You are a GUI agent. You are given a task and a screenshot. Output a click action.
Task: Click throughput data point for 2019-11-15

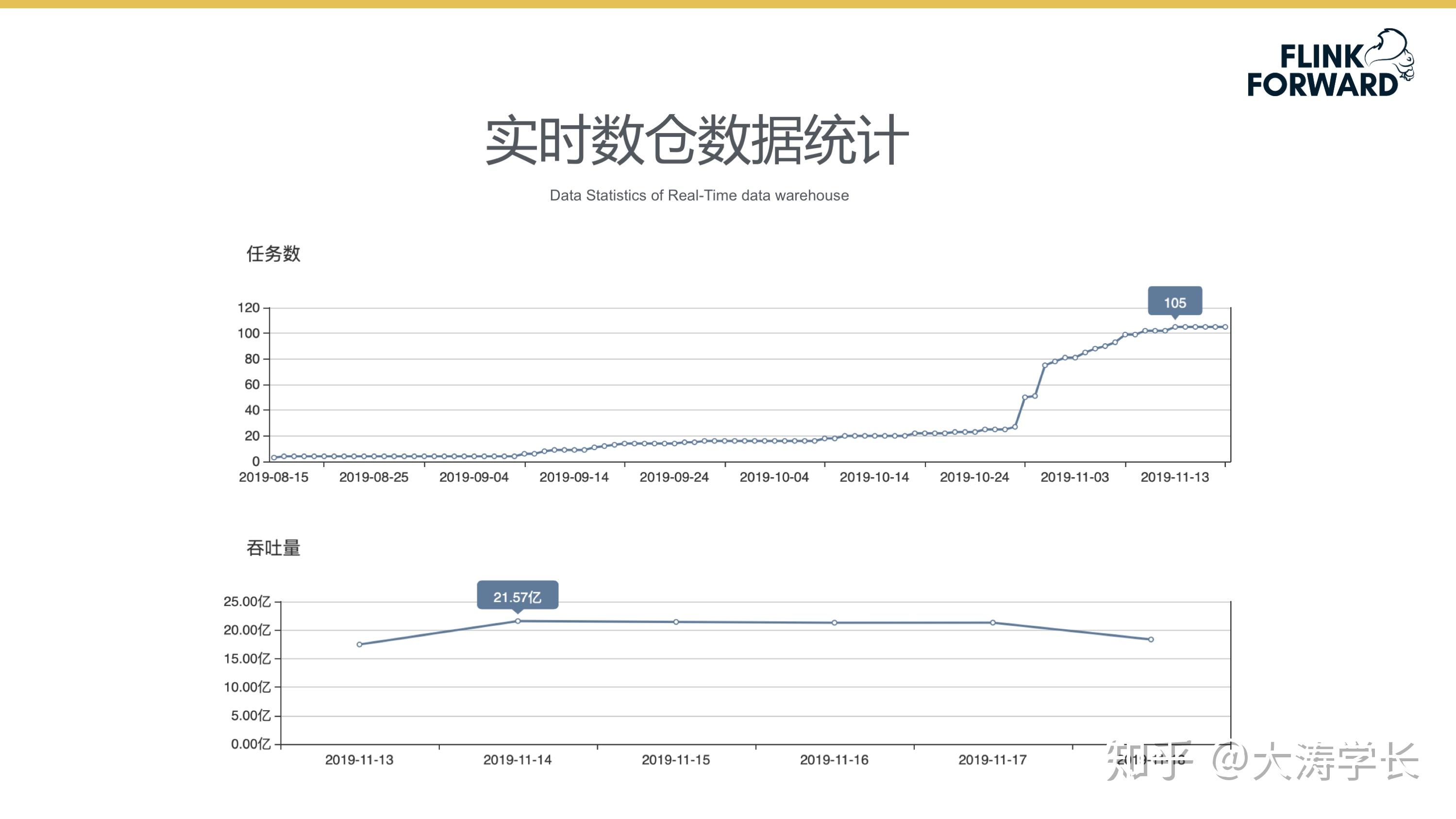tap(676, 622)
